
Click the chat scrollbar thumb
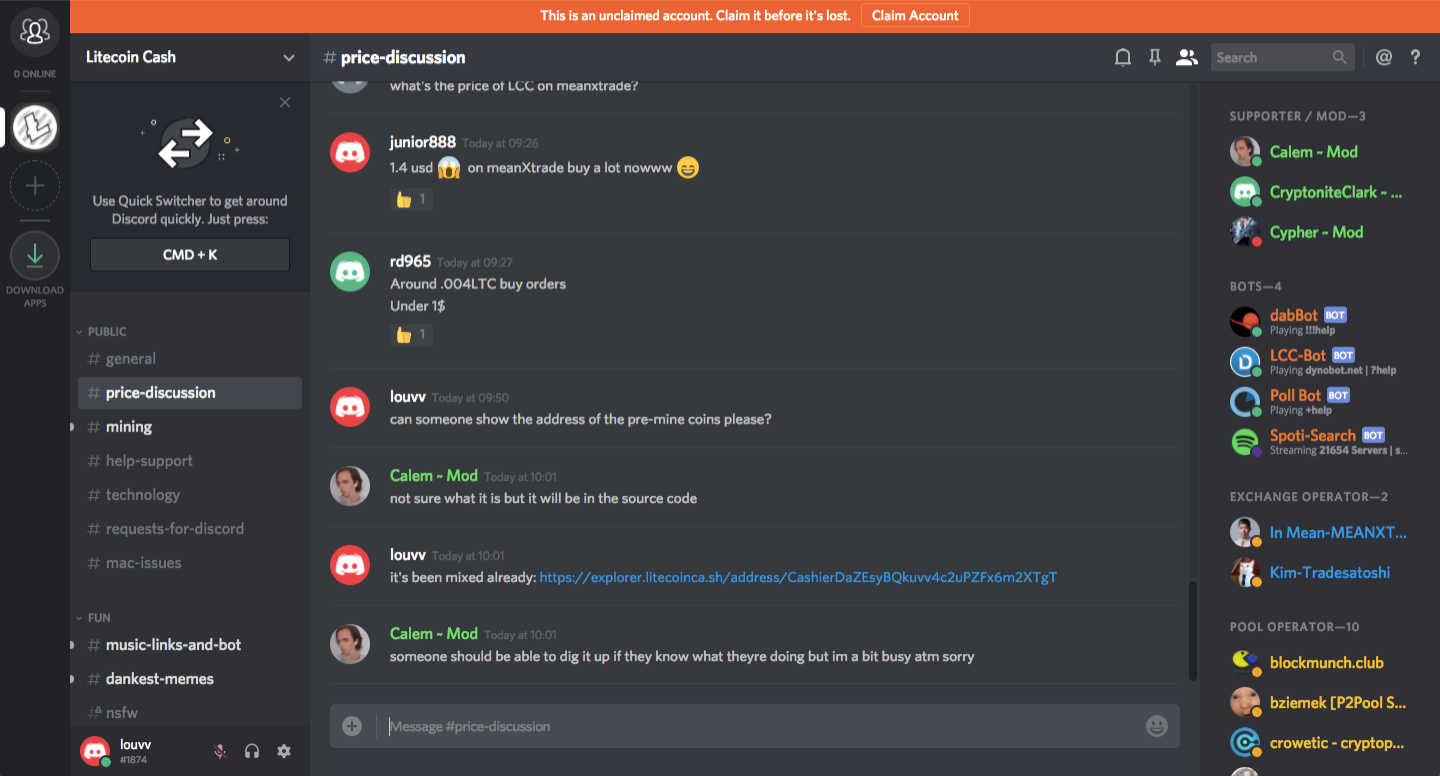coord(1191,630)
